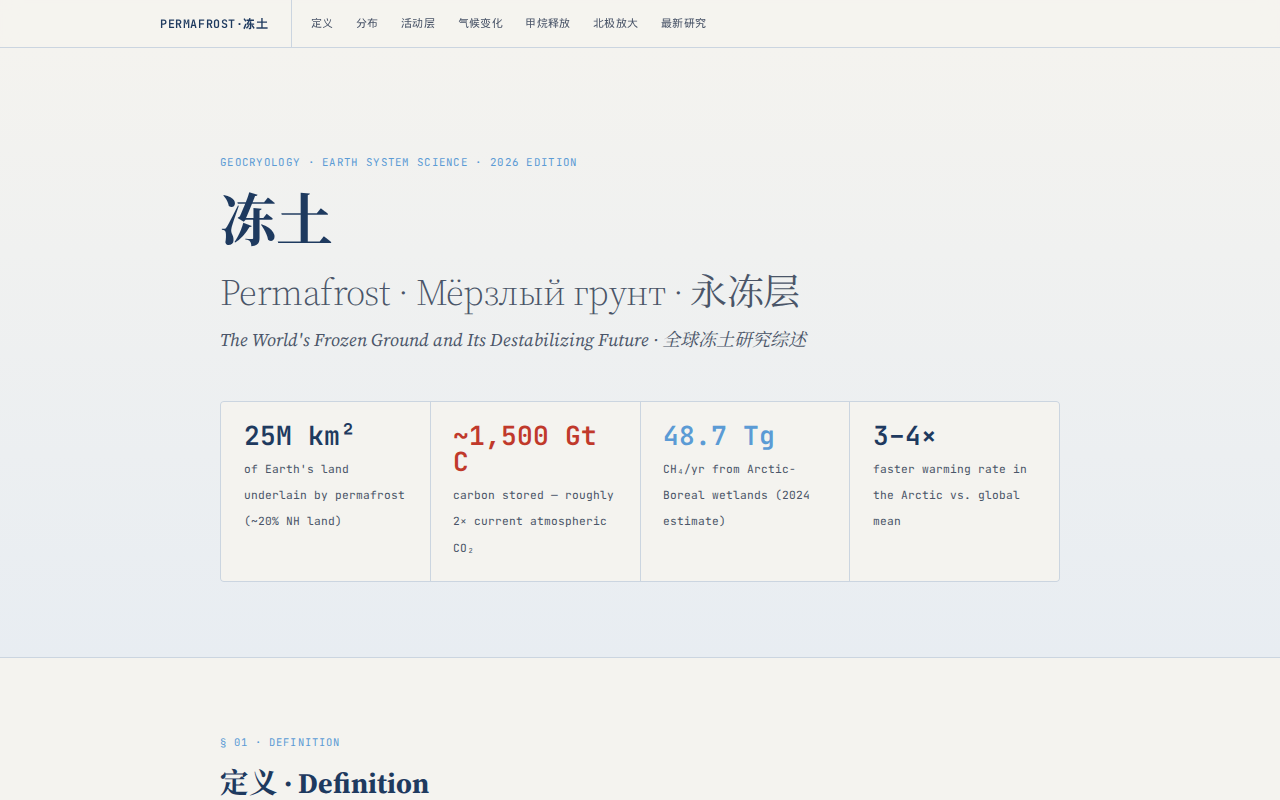The image size is (1280, 800).
Task: Click the italic tagline The World's Frozen Ground
Action: tap(434, 340)
